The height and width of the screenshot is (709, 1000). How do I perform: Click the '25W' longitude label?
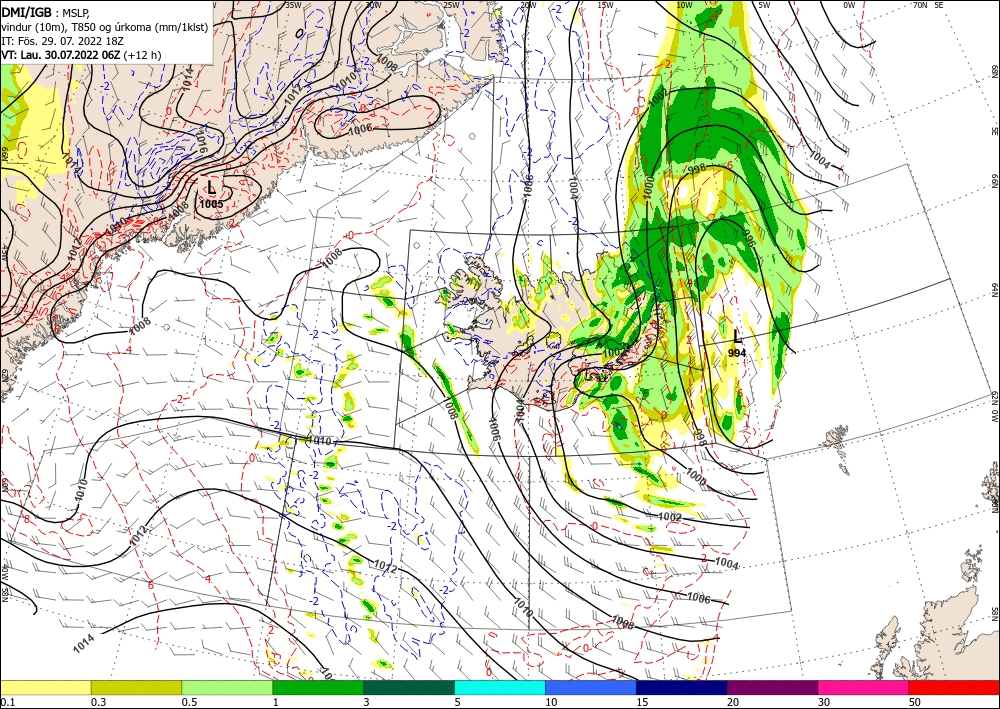pyautogui.click(x=452, y=5)
